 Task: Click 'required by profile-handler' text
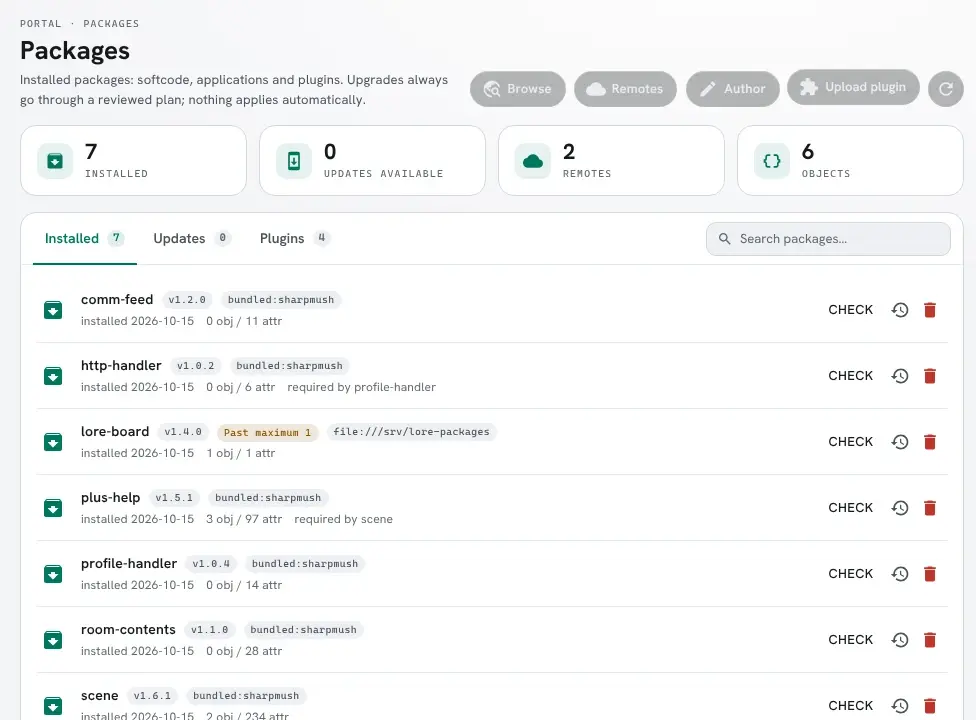coord(362,387)
